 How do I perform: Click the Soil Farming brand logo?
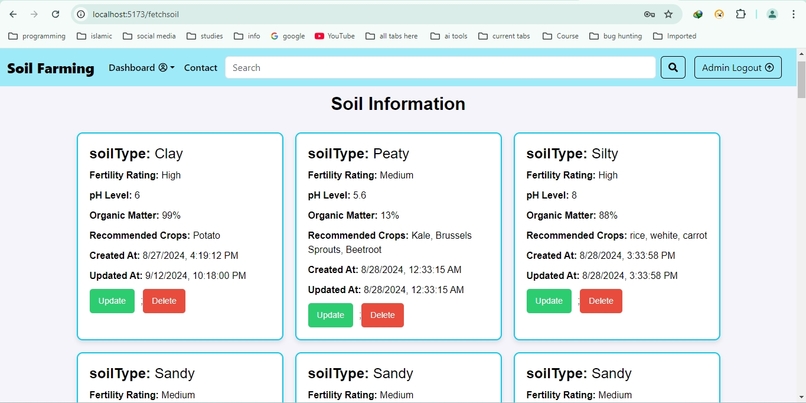(51, 68)
